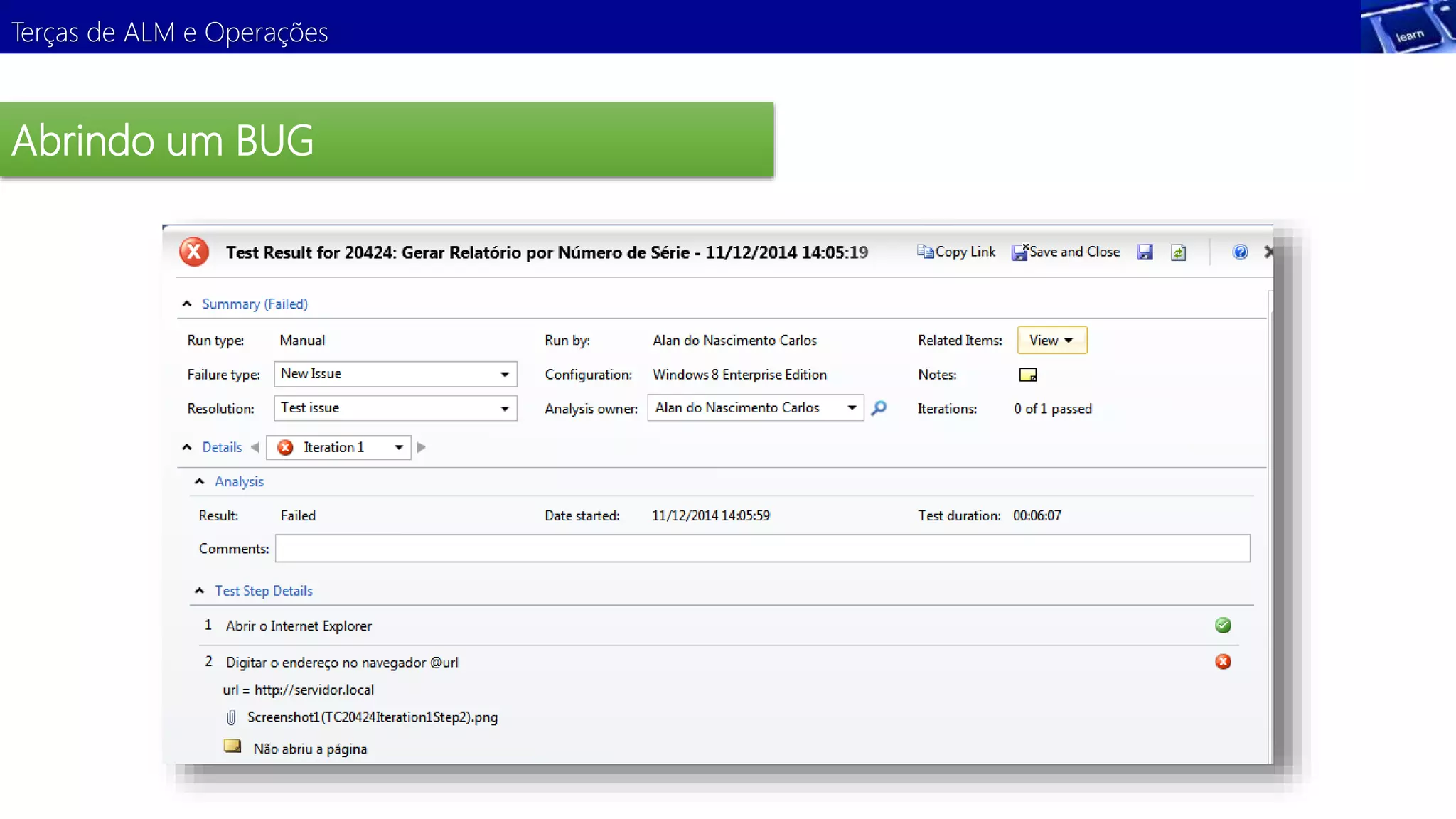The height and width of the screenshot is (819, 1456).
Task: Collapse the Test Step Details section
Action: pyautogui.click(x=200, y=591)
